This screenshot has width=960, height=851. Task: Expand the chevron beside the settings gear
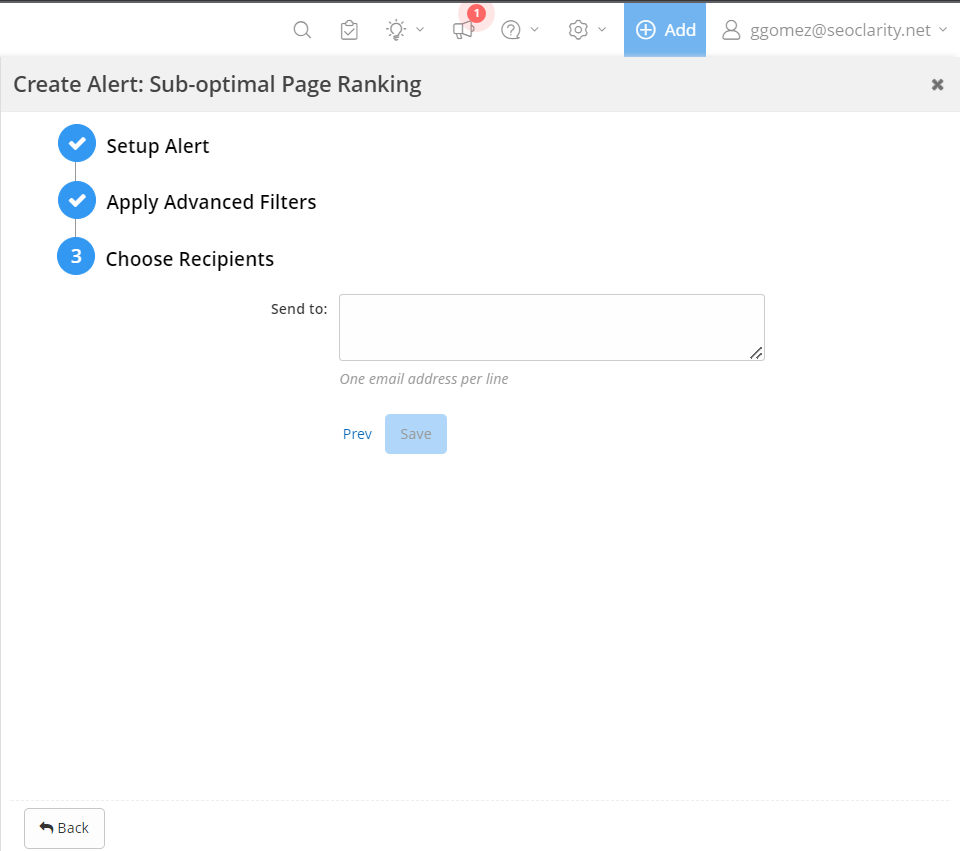[602, 30]
